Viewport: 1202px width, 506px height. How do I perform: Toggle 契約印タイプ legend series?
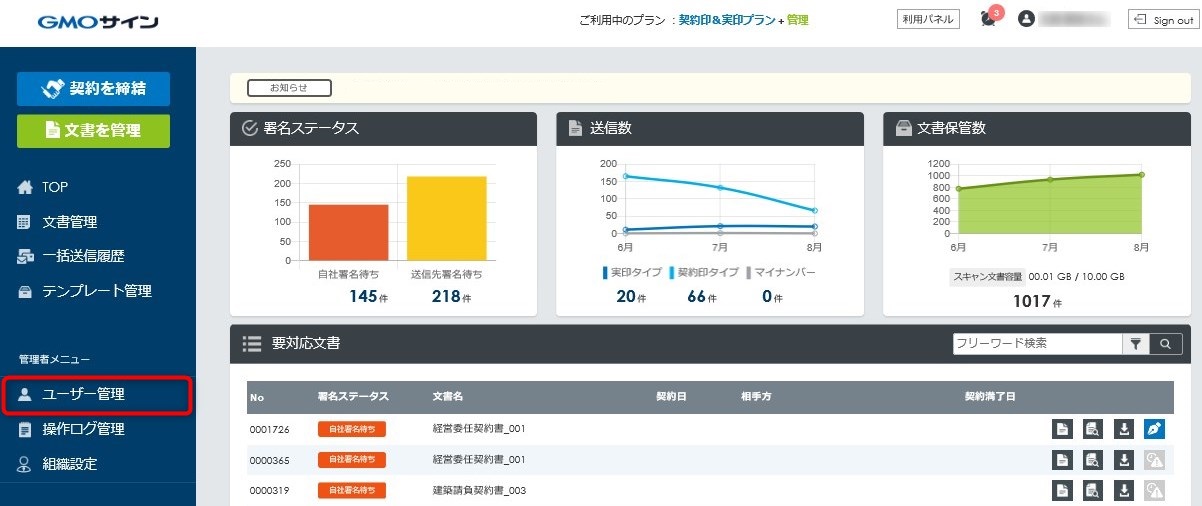[x=704, y=272]
